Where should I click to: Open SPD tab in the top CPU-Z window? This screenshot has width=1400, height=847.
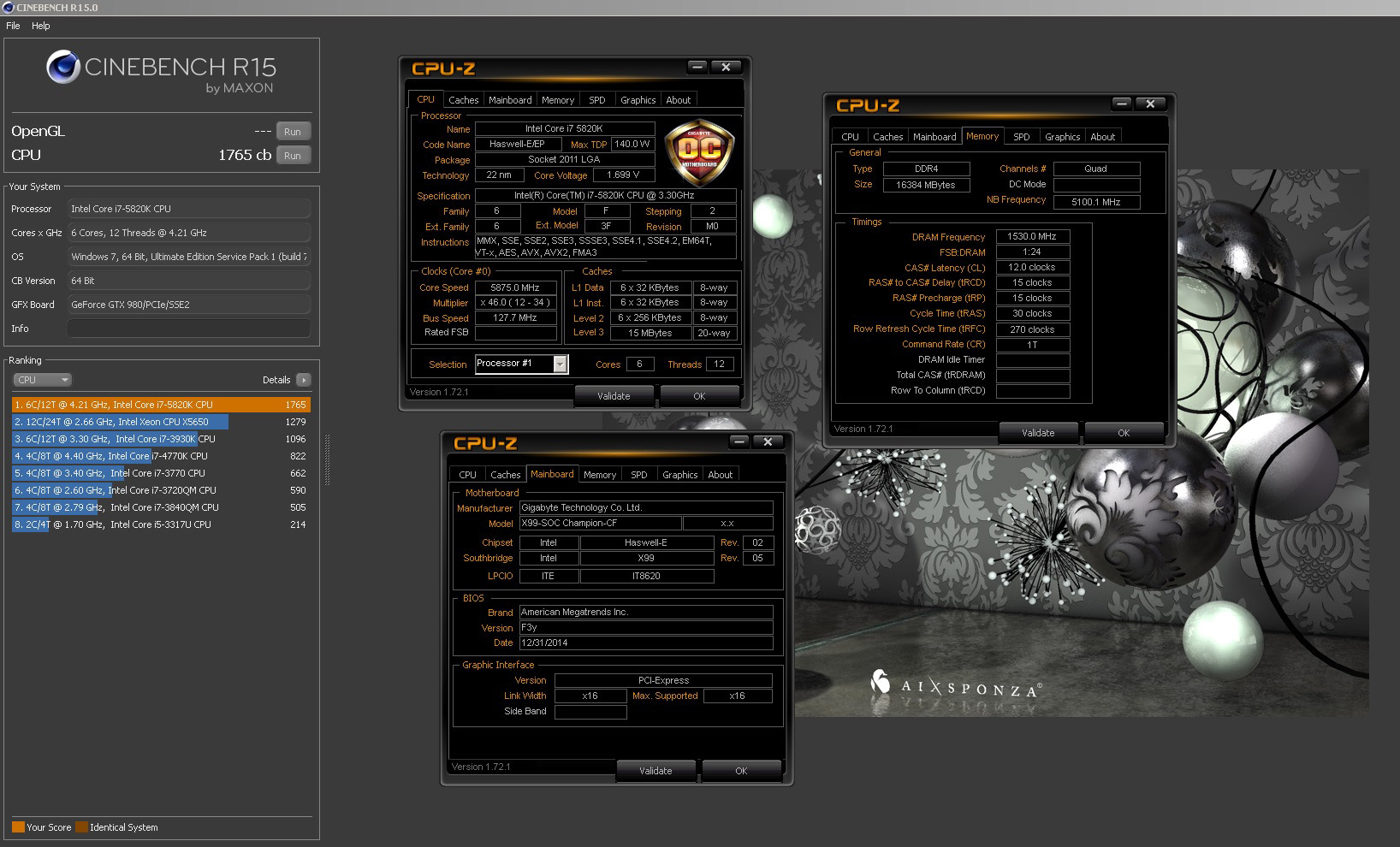point(597,100)
